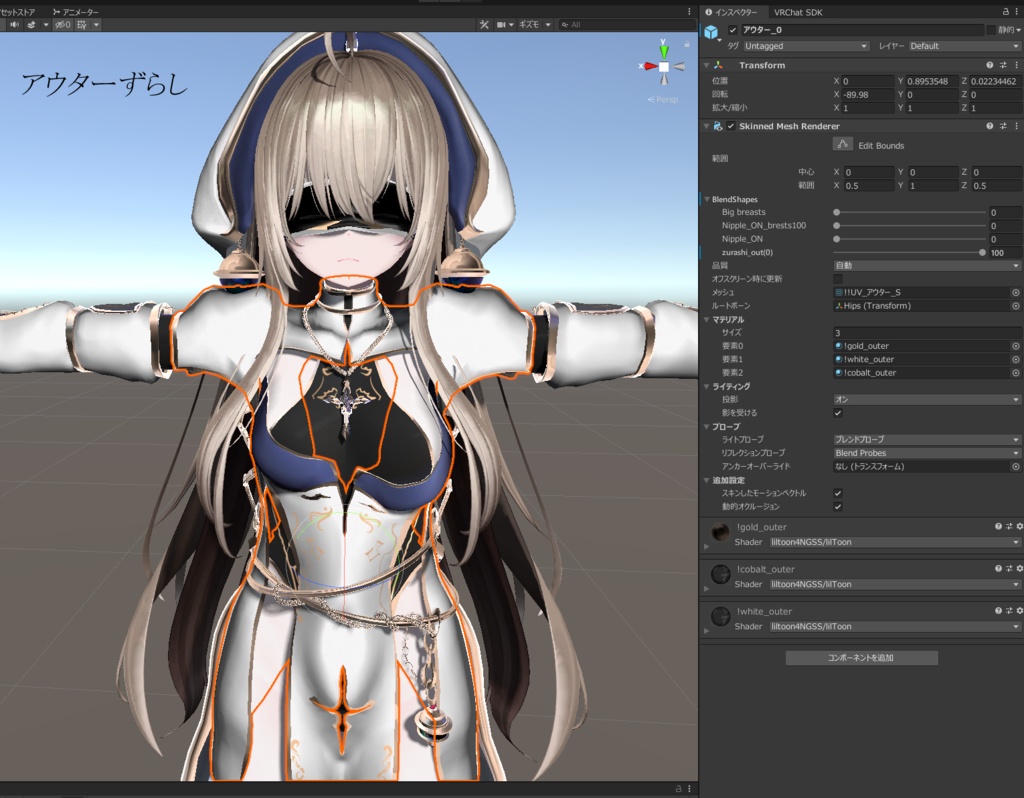Click the ギズモ gizmos toggle button
Screen dimensions: 1024x798
click(529, 25)
